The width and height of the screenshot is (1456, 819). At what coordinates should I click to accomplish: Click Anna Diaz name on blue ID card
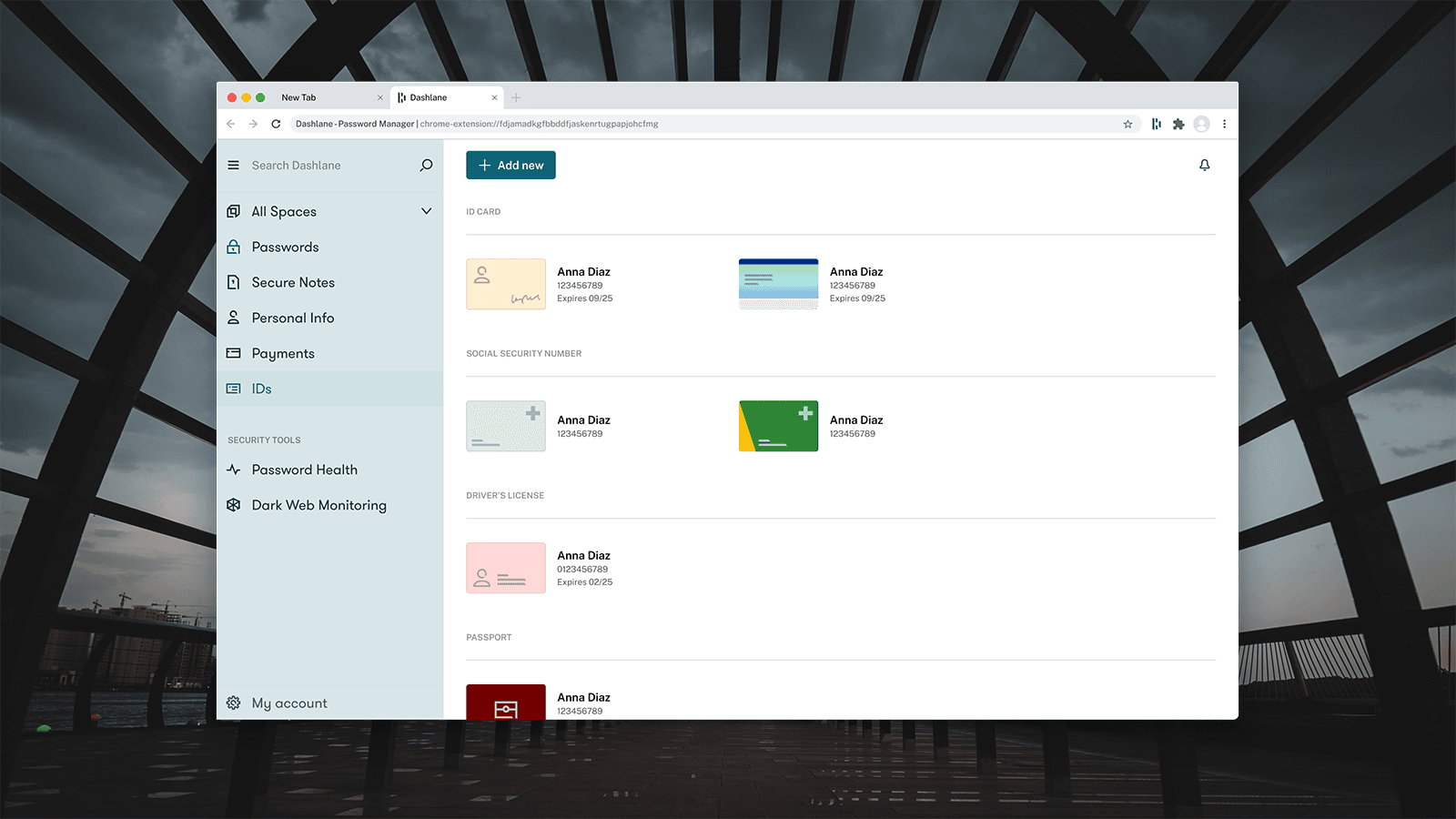pyautogui.click(x=856, y=272)
